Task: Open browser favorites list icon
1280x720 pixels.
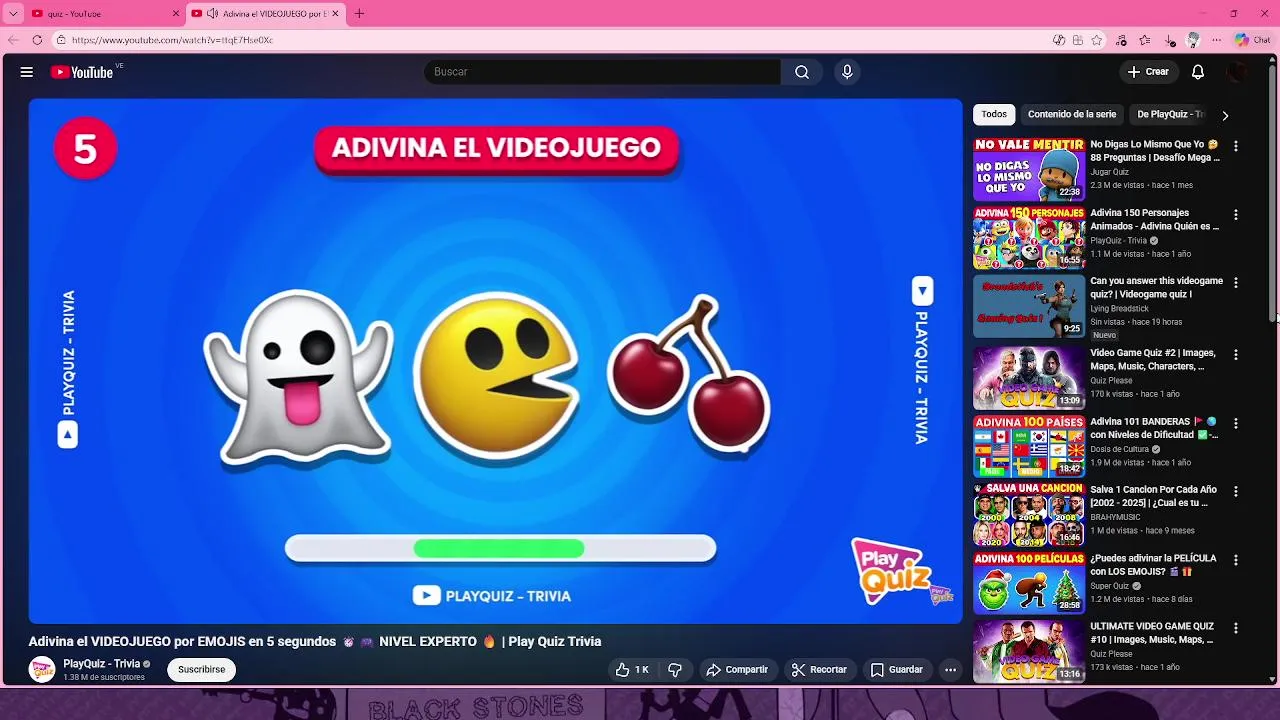Action: tap(1145, 40)
